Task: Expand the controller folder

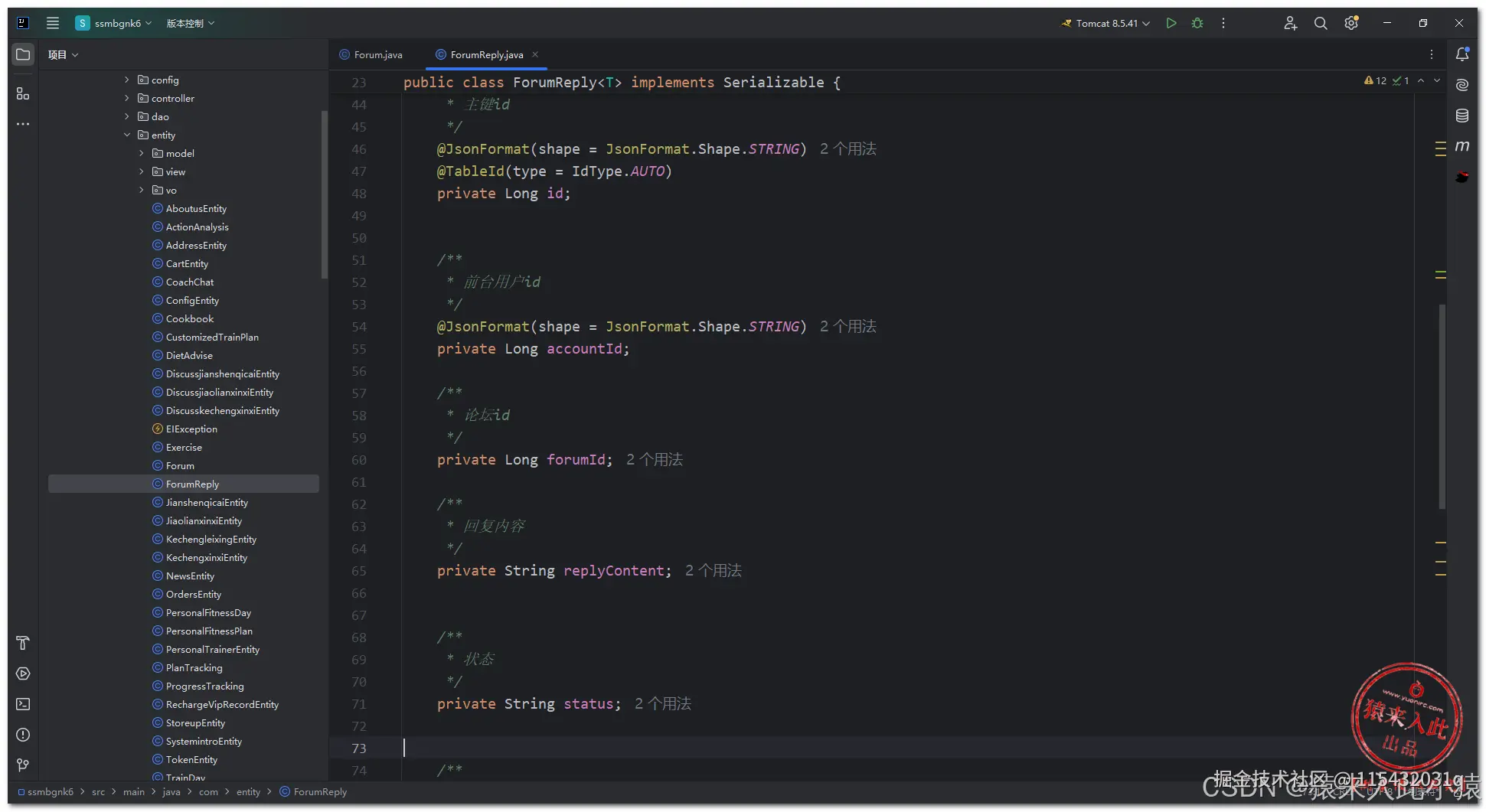Action: [x=127, y=98]
